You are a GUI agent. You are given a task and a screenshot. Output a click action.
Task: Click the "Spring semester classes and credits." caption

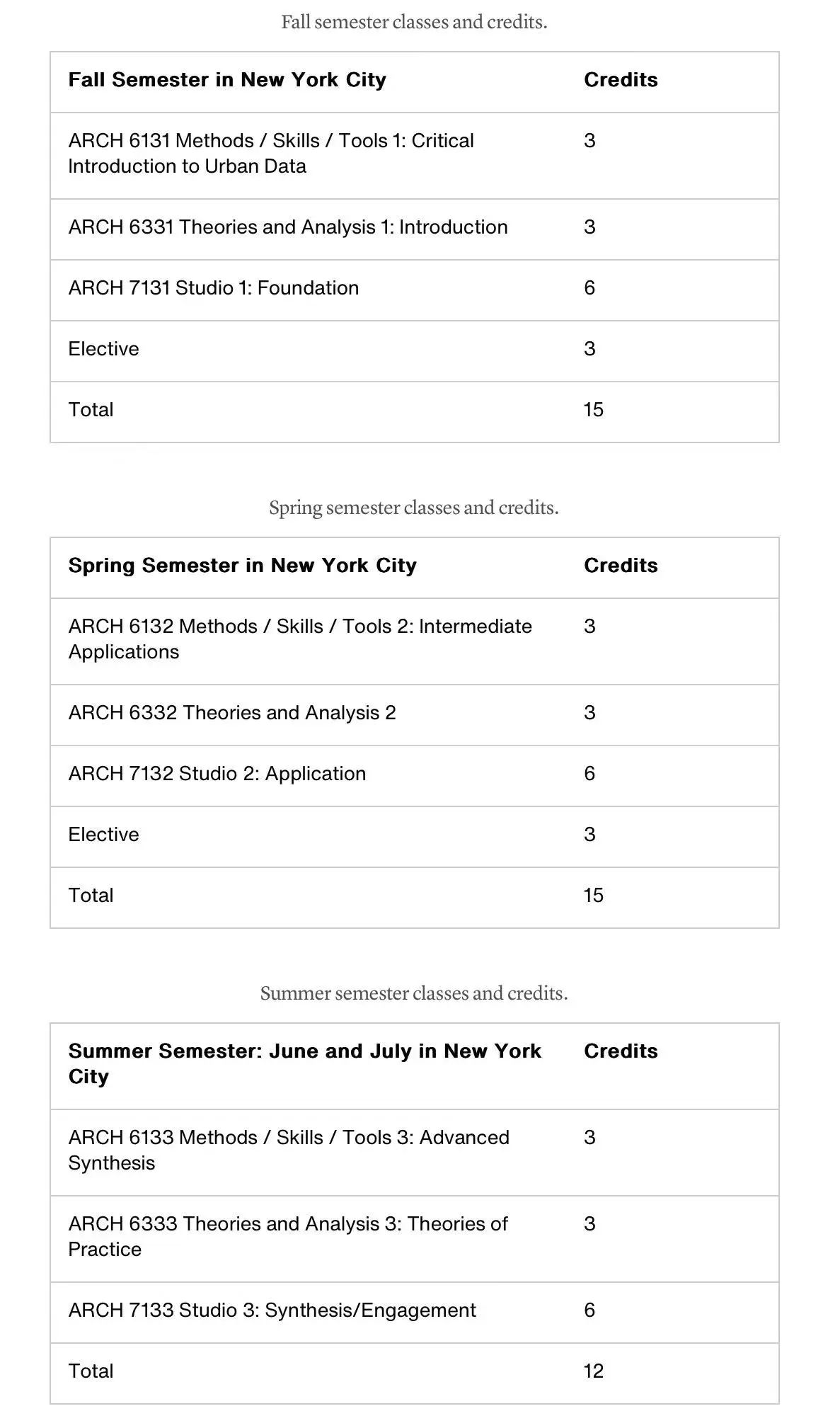pyautogui.click(x=414, y=508)
